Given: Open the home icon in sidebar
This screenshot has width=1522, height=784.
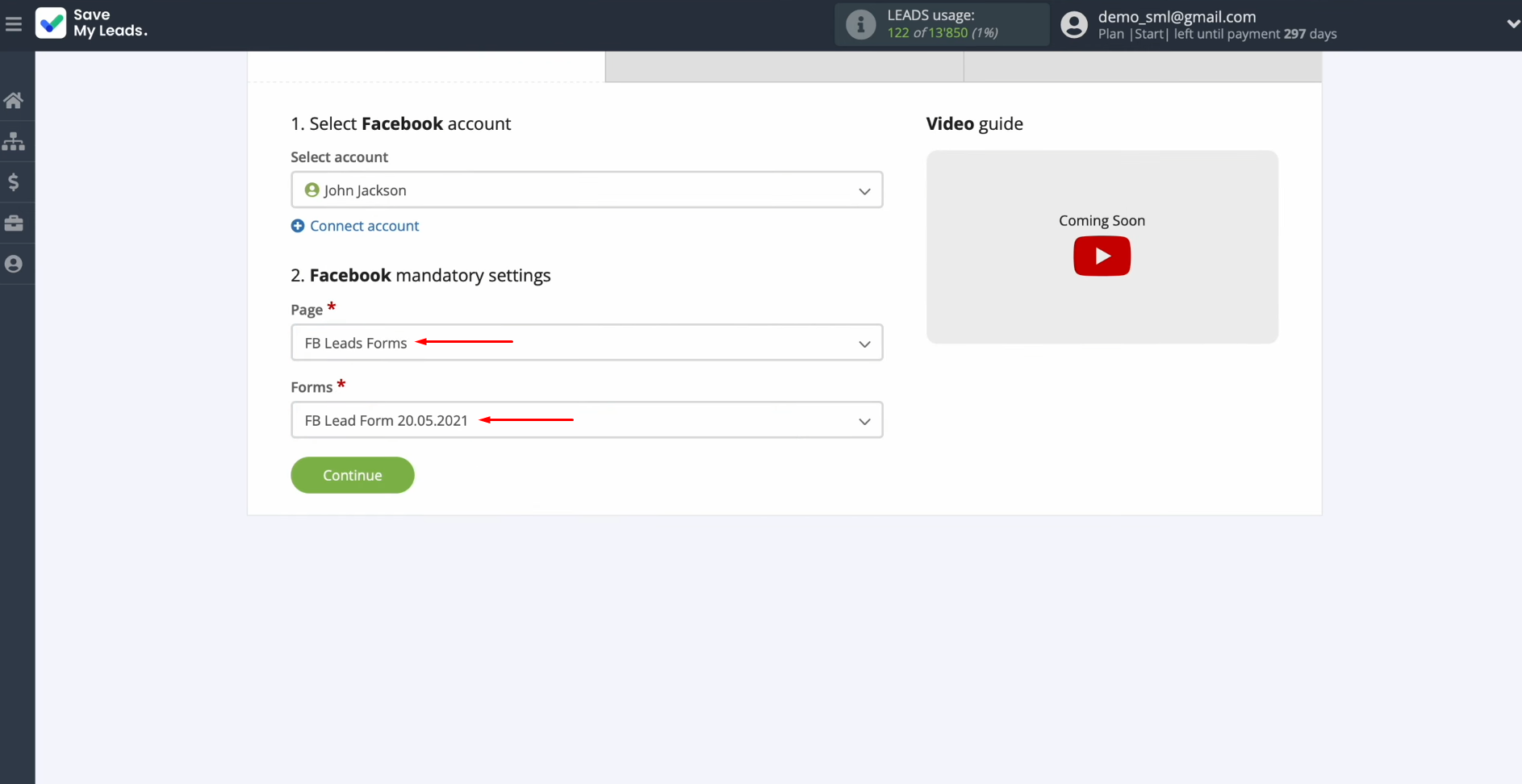Looking at the screenshot, I should (x=14, y=101).
